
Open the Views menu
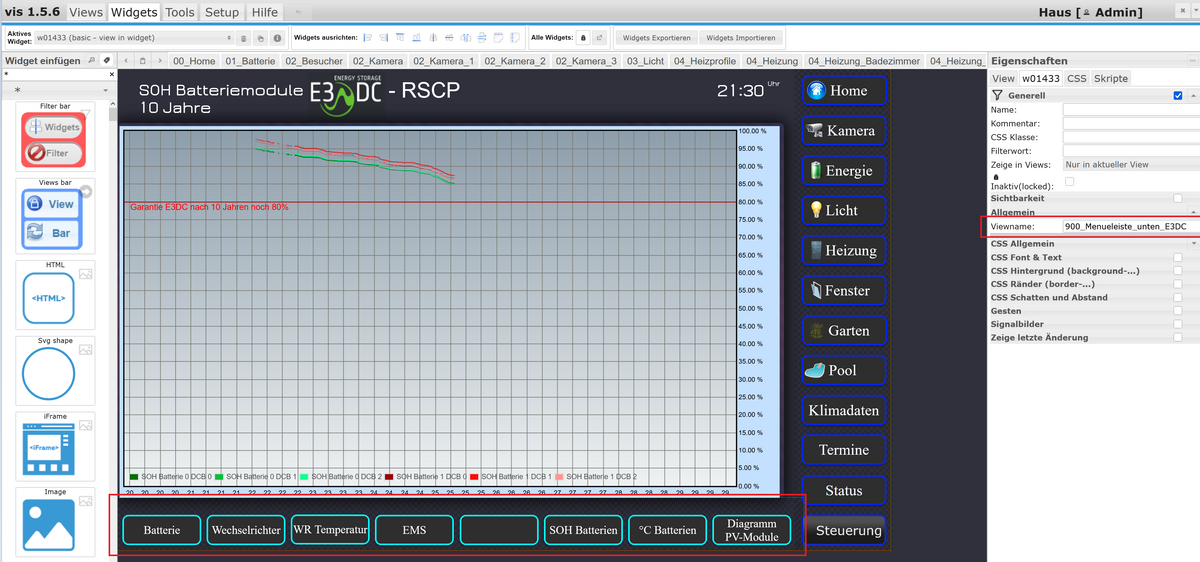coord(86,12)
